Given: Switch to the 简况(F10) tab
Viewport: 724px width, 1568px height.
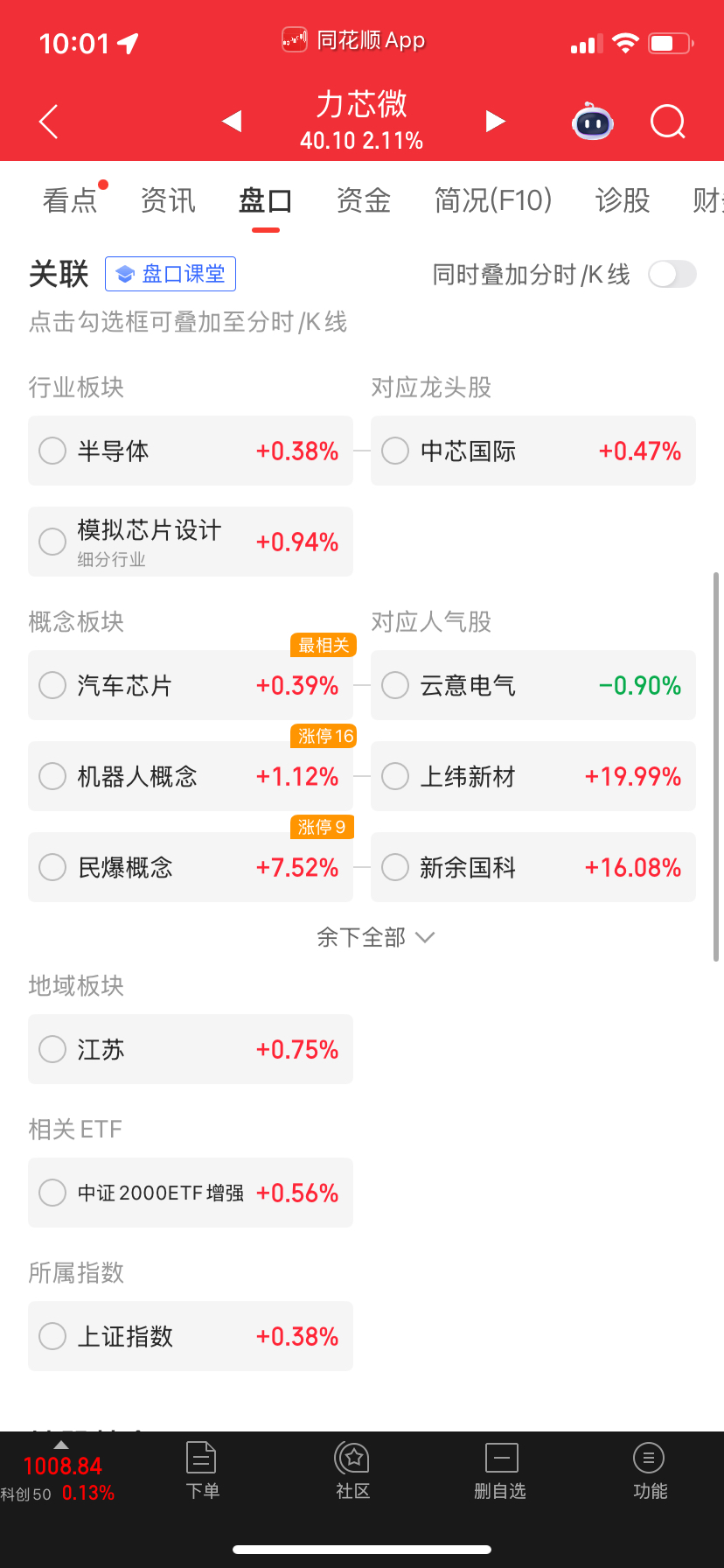Looking at the screenshot, I should (x=493, y=200).
